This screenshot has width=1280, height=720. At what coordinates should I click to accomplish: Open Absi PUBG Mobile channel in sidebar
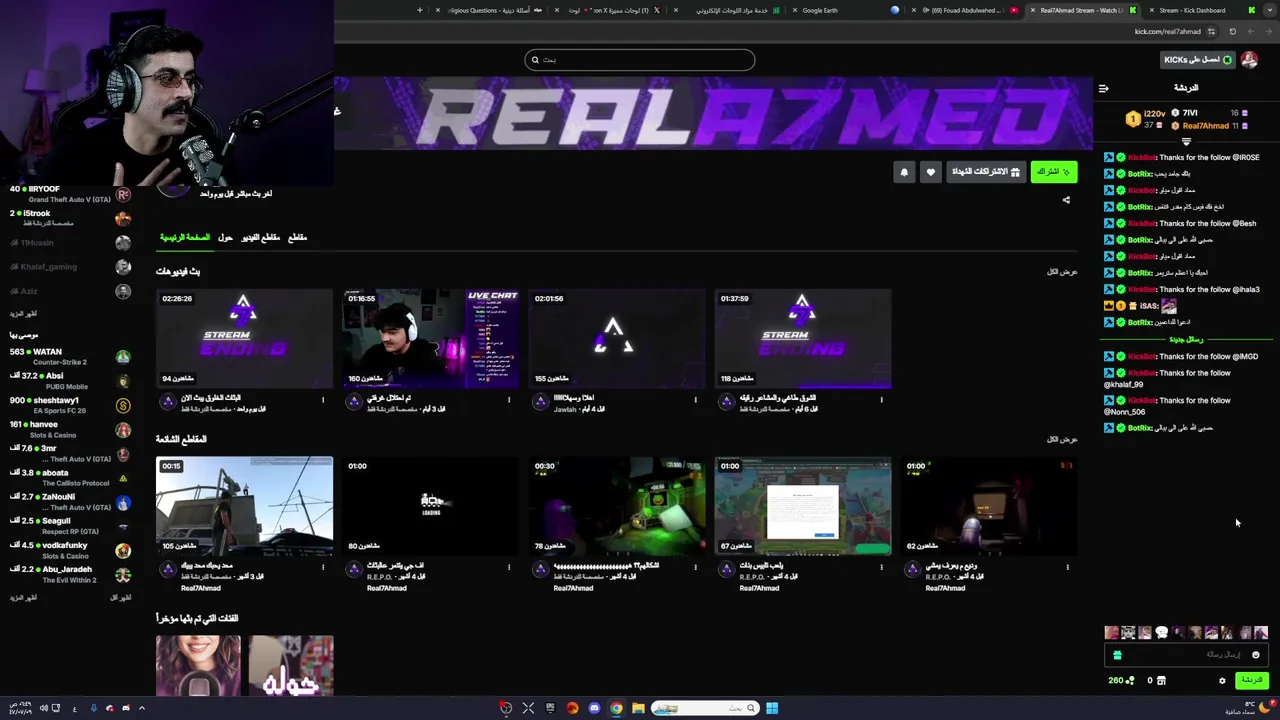point(70,381)
